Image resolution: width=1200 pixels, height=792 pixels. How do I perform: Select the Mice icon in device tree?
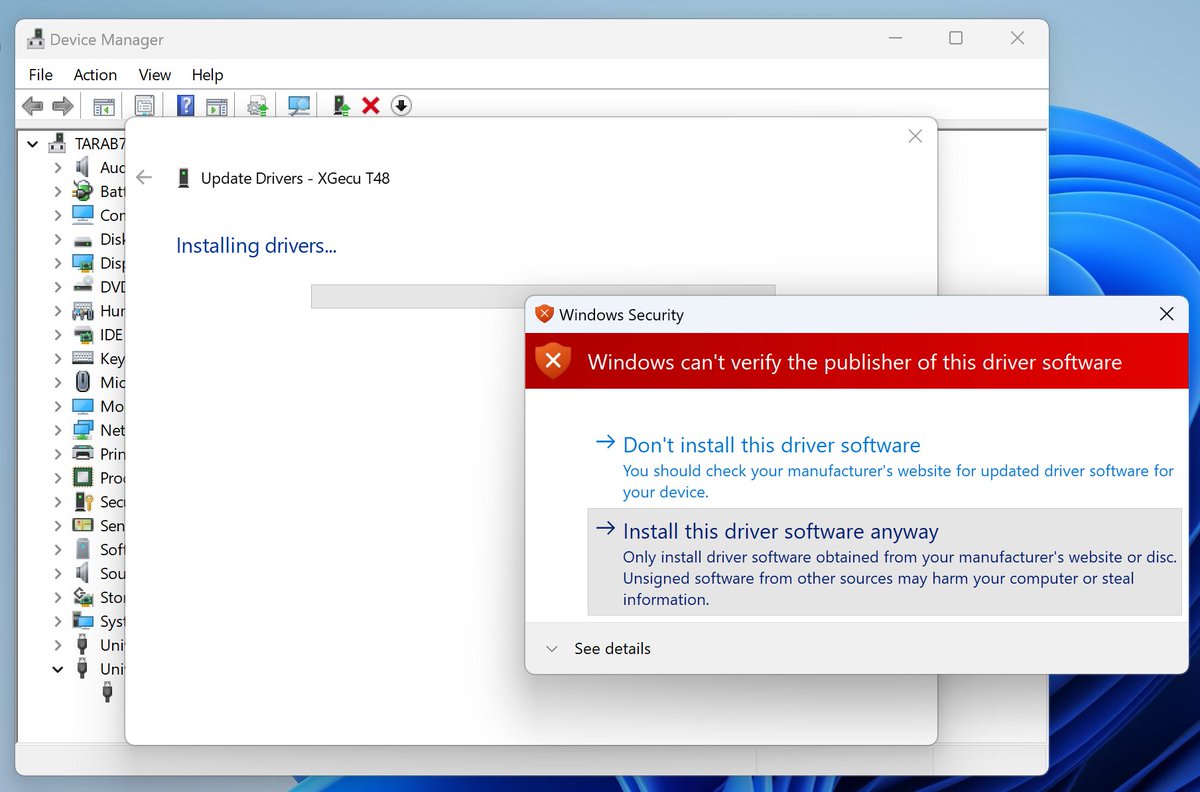click(x=82, y=382)
